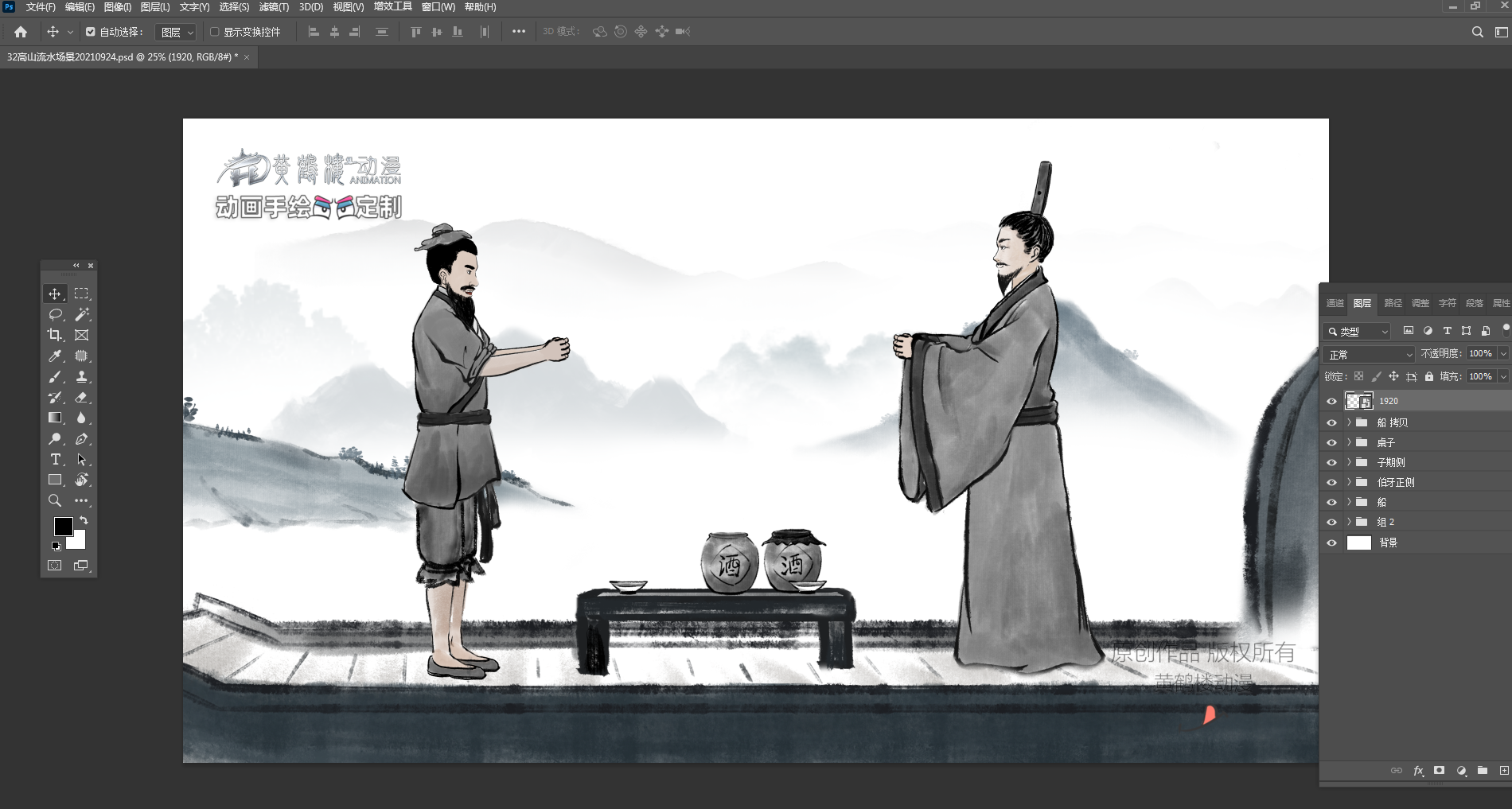Expand the 桌子 group
This screenshot has width=1512, height=809.
point(1349,442)
